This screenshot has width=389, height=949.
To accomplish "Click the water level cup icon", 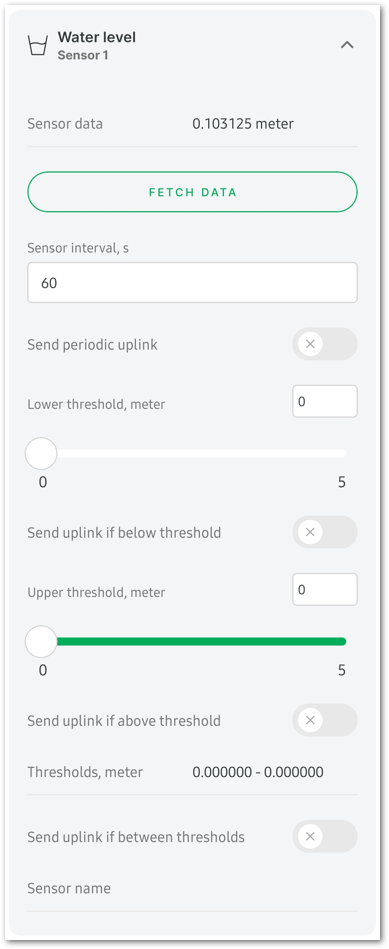I will (x=38, y=45).
